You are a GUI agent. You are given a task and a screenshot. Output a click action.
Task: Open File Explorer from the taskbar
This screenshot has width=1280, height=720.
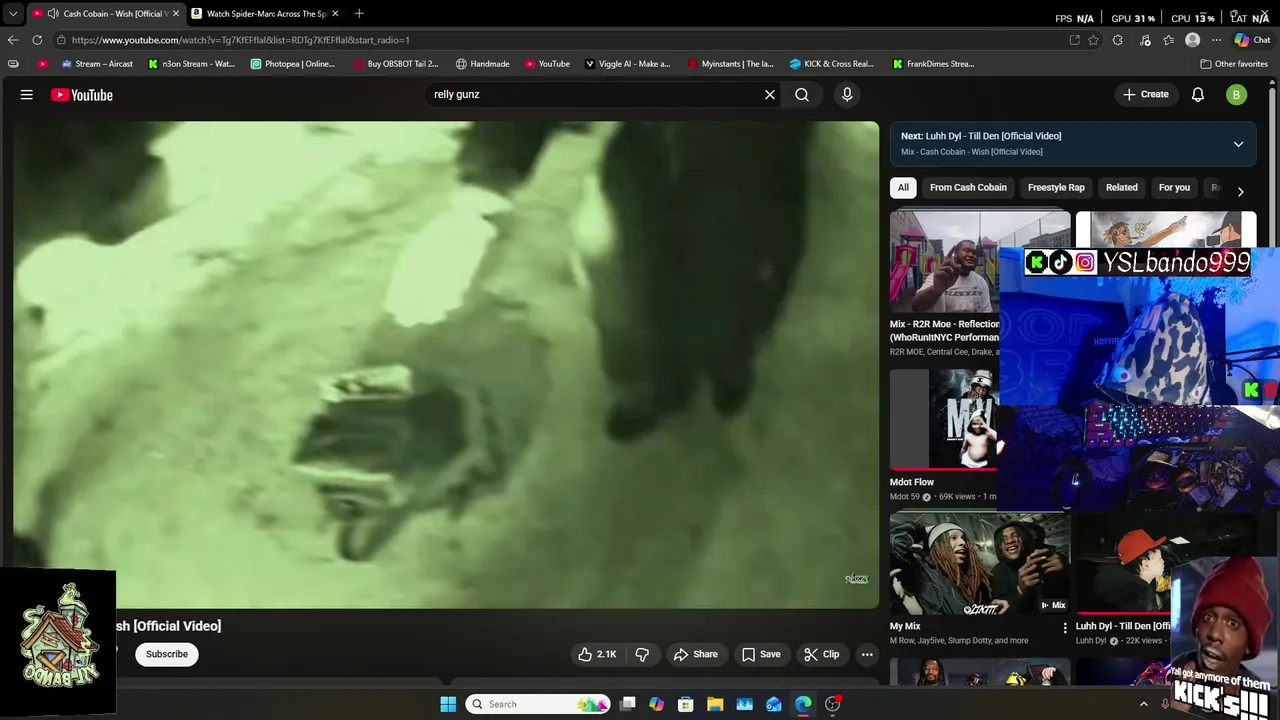click(x=715, y=704)
